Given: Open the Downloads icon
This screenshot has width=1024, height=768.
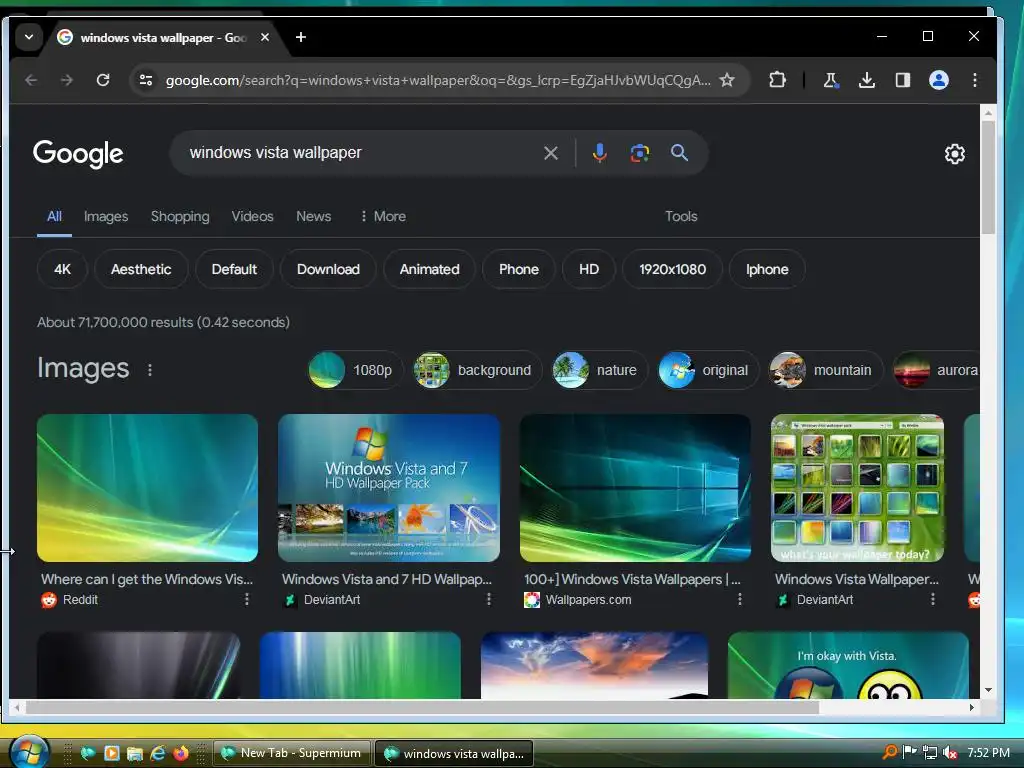Looking at the screenshot, I should (867, 80).
